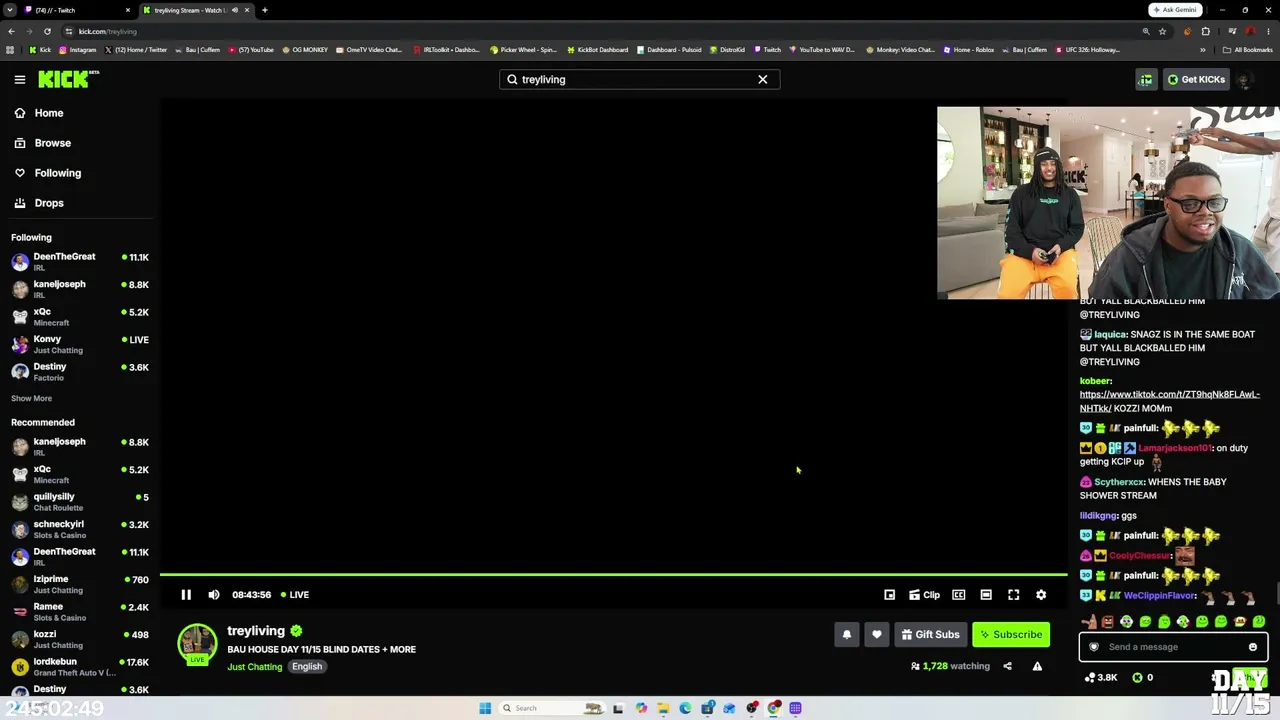Open the Just Chatting category link
1280x720 pixels.
[x=255, y=667]
